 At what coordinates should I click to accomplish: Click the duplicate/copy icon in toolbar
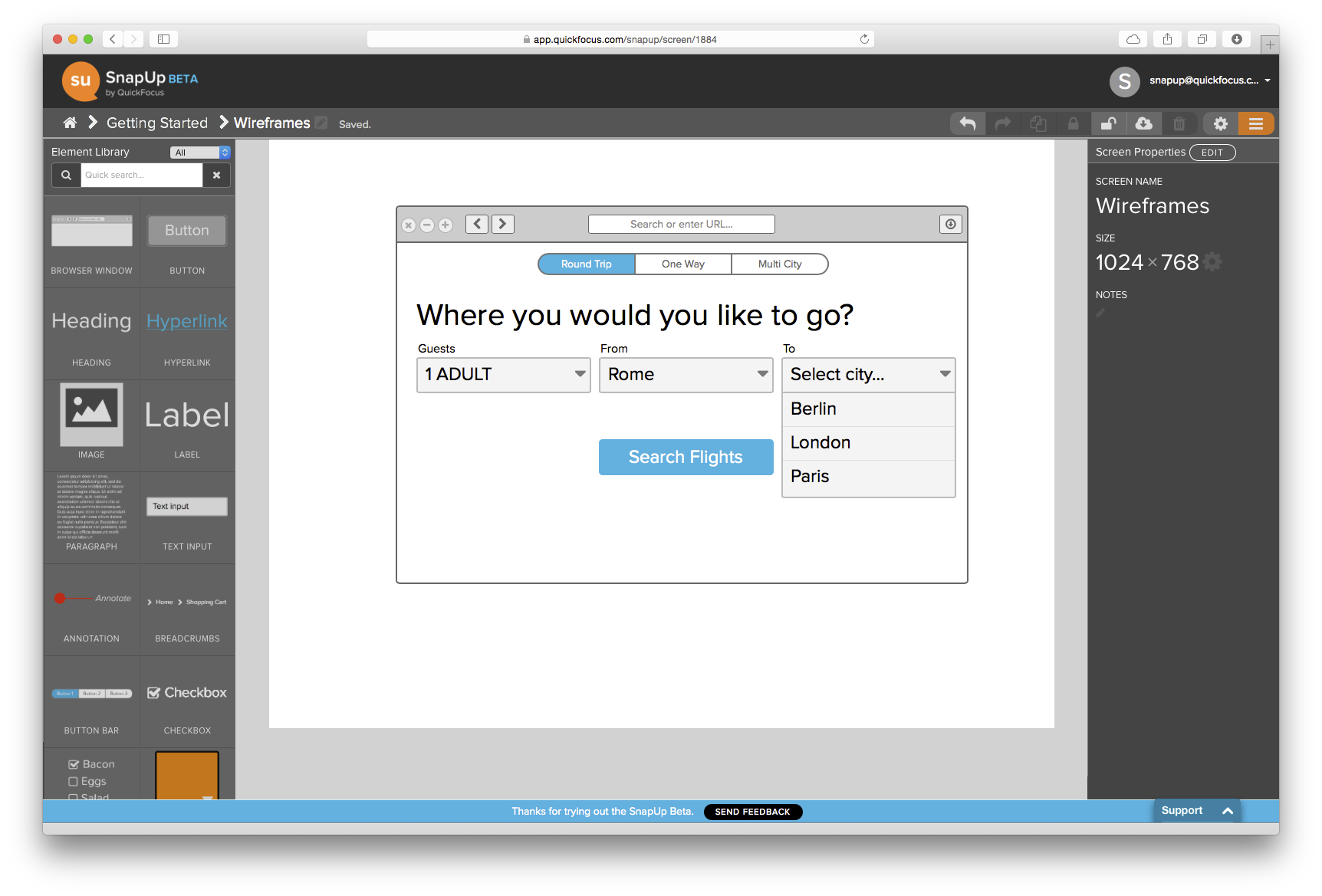pos(1038,123)
